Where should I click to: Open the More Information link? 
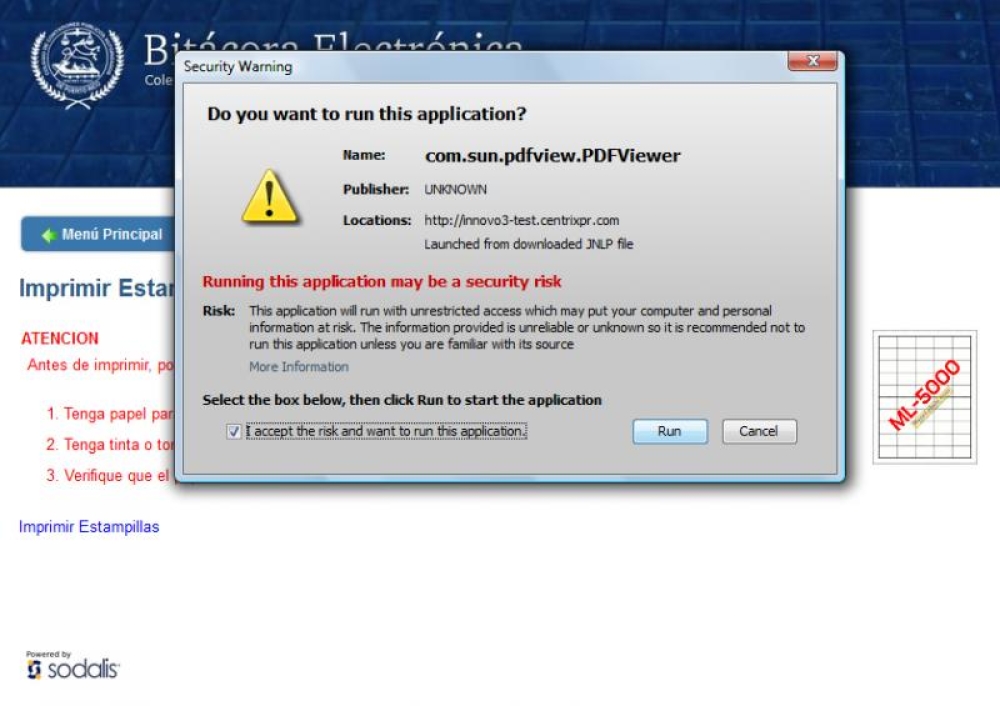298,367
